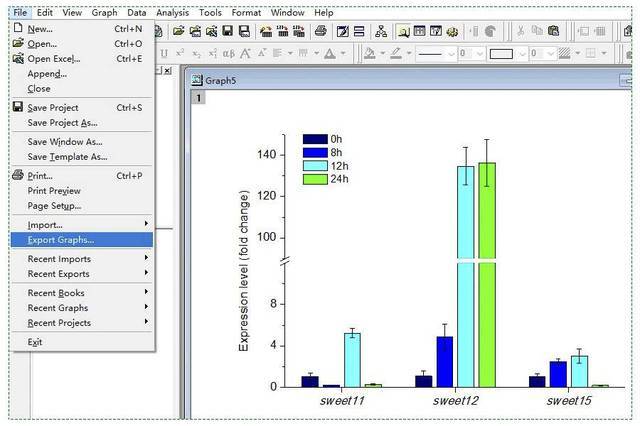Click the Code Builder toolbar icon
640x426 pixels.
436,31
